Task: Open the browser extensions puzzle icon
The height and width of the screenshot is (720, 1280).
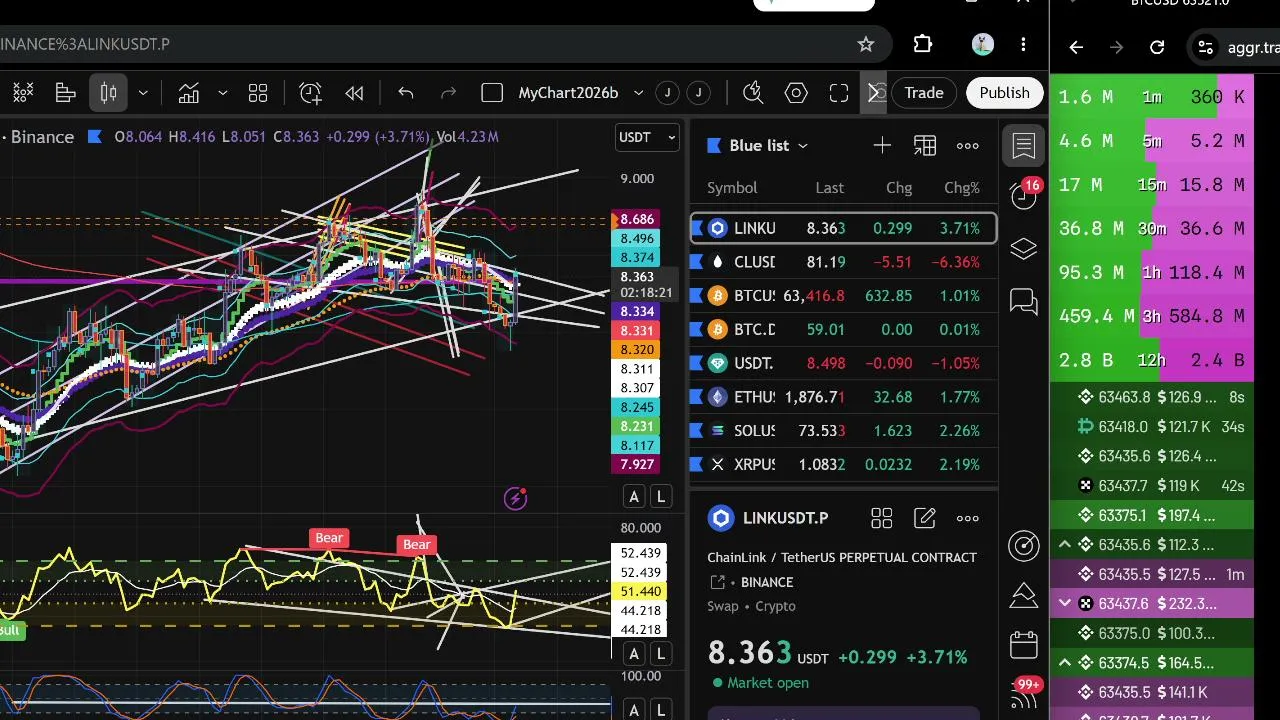Action: click(x=923, y=44)
